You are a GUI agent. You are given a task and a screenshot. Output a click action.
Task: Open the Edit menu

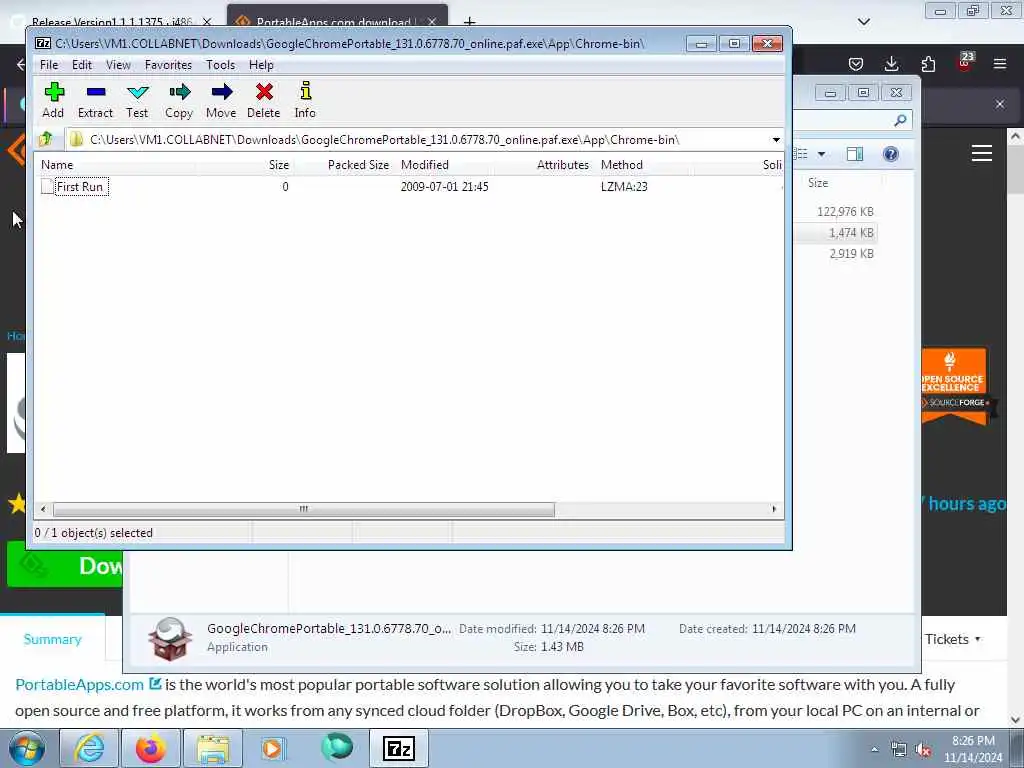coord(82,65)
